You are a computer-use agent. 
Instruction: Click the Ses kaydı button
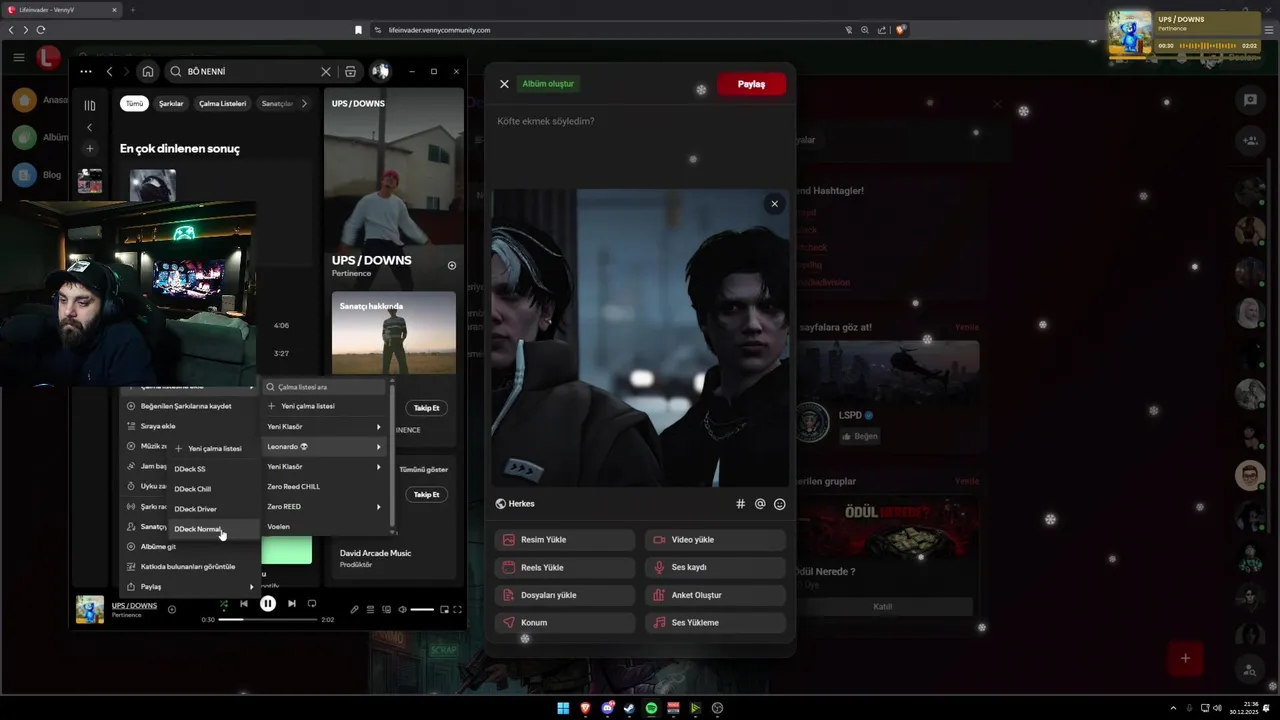click(715, 567)
